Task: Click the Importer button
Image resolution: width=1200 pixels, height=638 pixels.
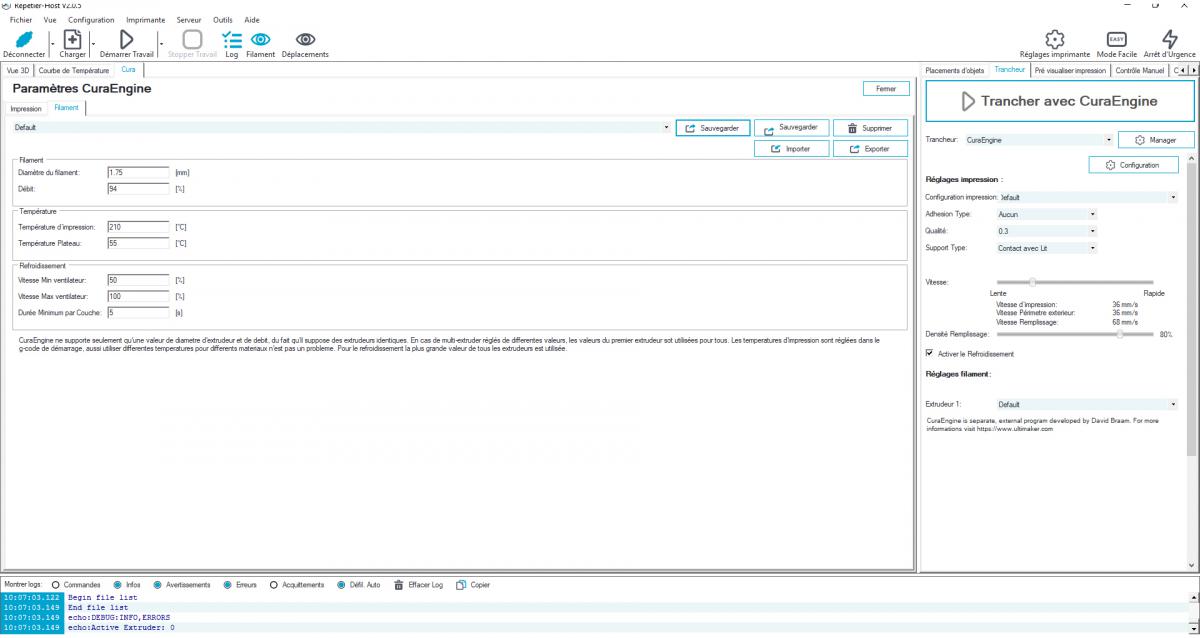Action: [x=791, y=148]
